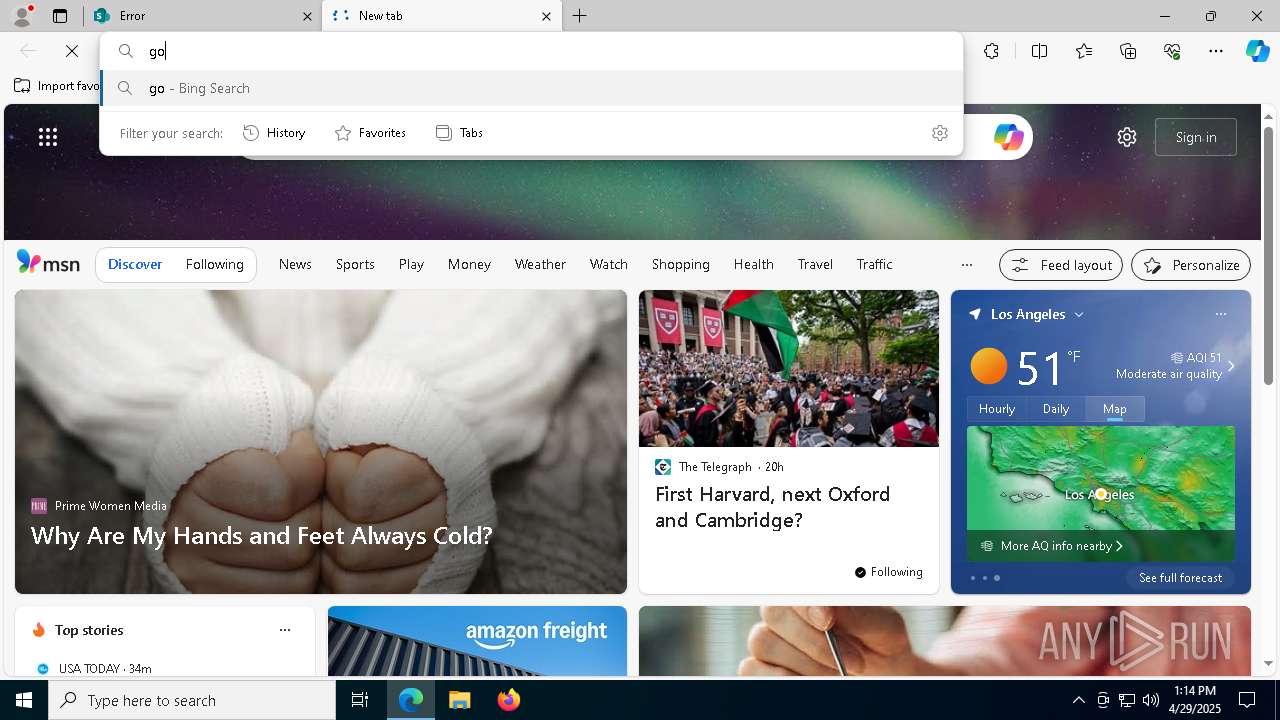Image resolution: width=1280 pixels, height=720 pixels.
Task: Open the Watch section
Action: pos(609,264)
